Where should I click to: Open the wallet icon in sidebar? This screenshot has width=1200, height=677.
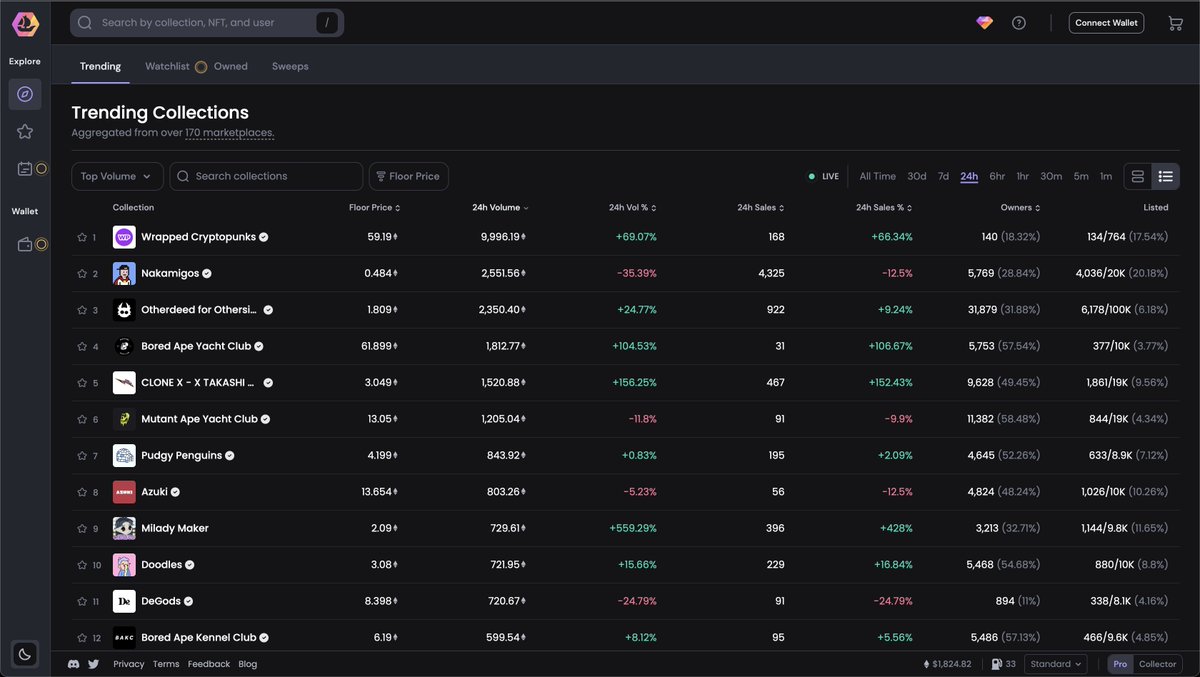pyautogui.click(x=25, y=244)
